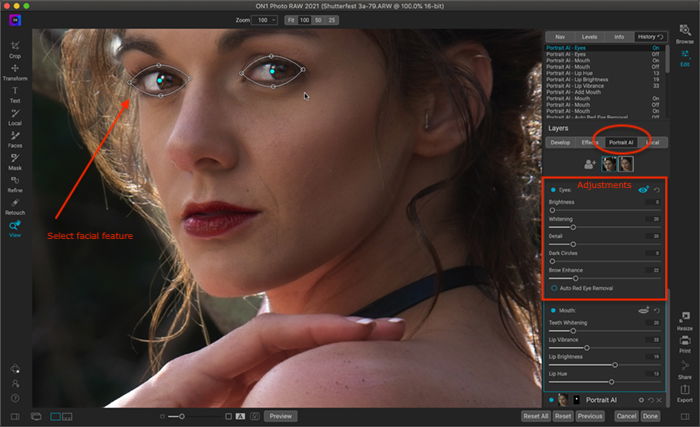
Task: Activate the Faces tool
Action: (15, 139)
